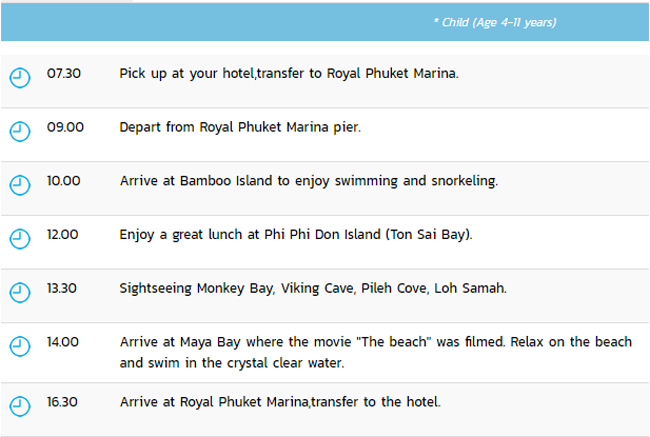The image size is (650, 437).
Task: Click the Maya Bay arrival description
Action: tap(376, 352)
